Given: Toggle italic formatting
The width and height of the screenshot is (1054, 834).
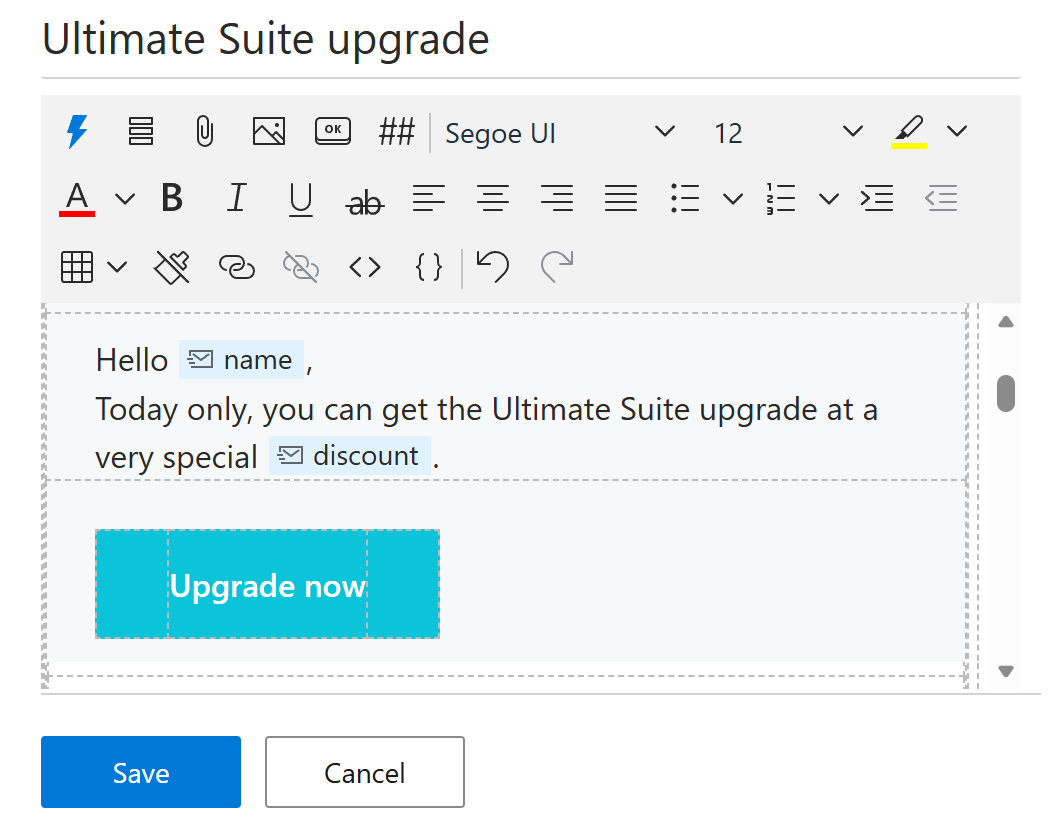Looking at the screenshot, I should point(236,198).
